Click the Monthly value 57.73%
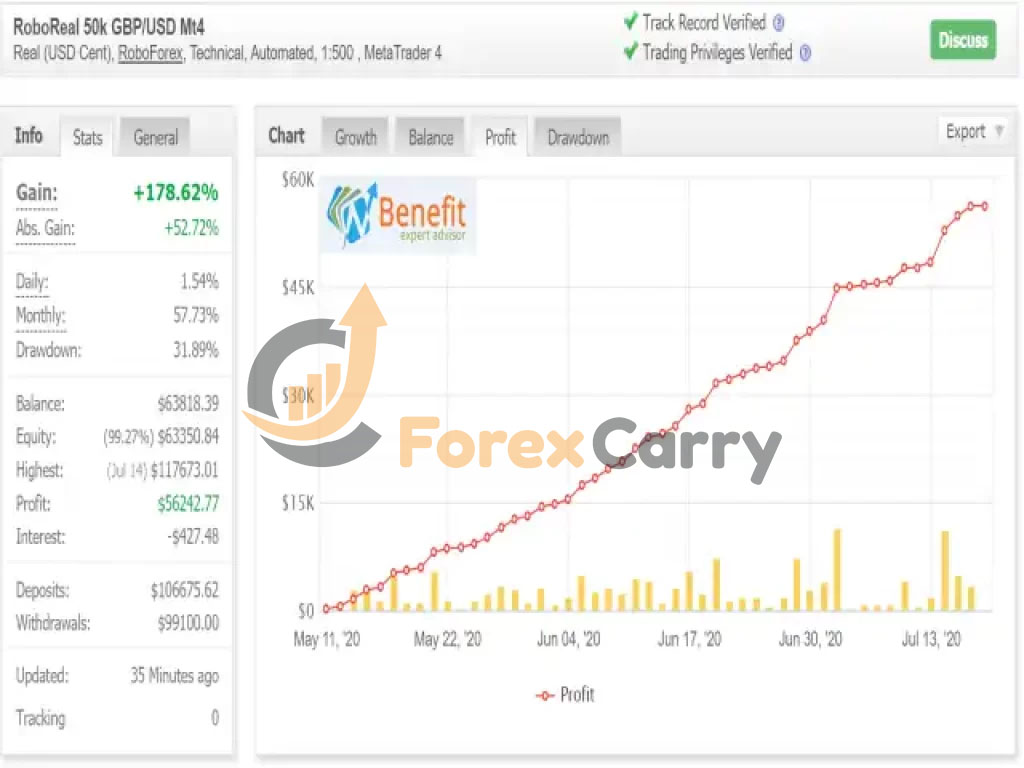 tap(196, 315)
